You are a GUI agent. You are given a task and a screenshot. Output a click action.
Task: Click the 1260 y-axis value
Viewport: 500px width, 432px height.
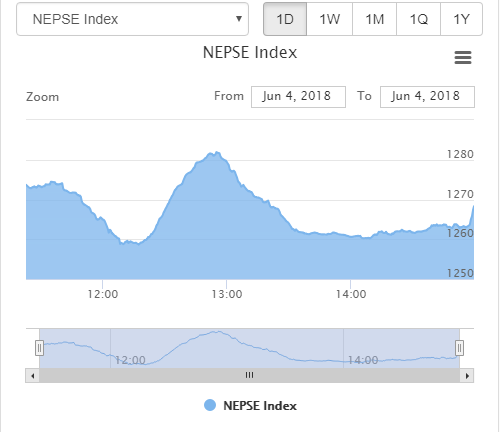click(460, 233)
